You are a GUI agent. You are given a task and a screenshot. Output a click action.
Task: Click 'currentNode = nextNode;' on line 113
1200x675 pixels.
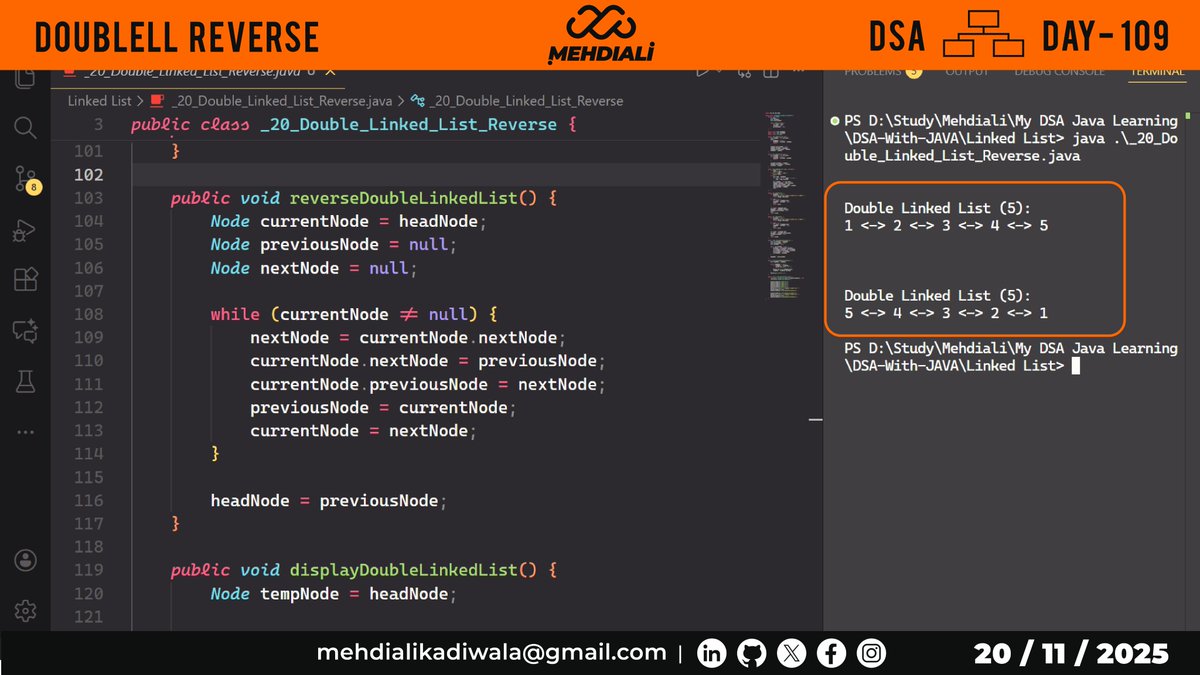tap(364, 431)
